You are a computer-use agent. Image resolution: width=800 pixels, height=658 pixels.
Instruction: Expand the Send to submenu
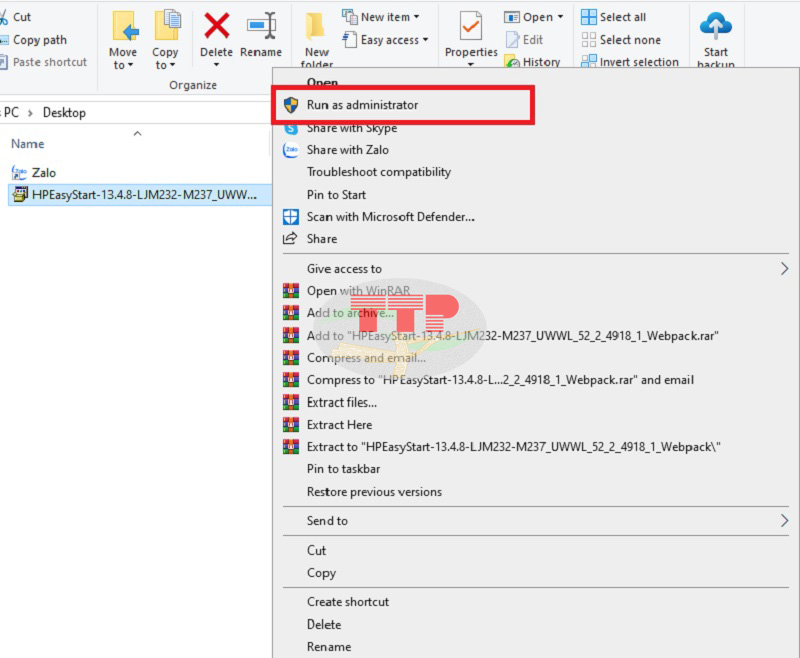click(x=784, y=521)
